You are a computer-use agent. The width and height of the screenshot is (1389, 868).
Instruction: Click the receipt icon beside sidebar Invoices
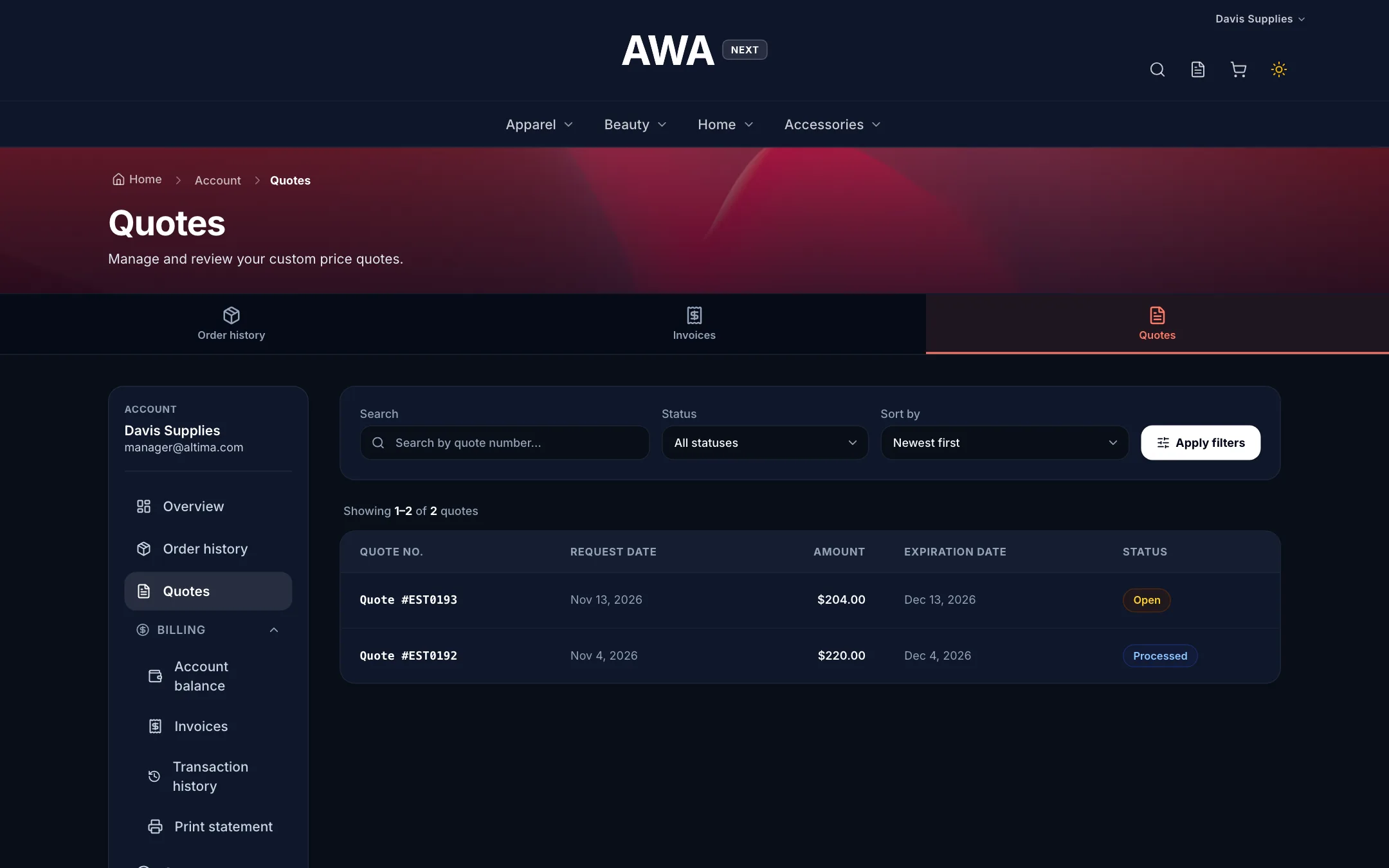coord(155,726)
